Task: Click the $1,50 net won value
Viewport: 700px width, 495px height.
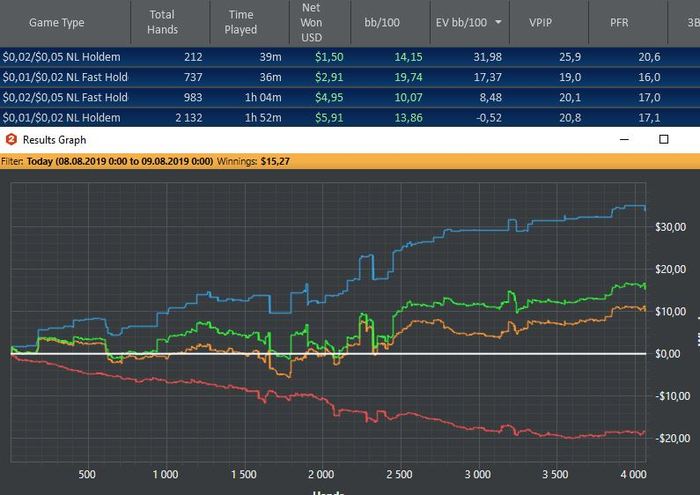Action: point(329,57)
